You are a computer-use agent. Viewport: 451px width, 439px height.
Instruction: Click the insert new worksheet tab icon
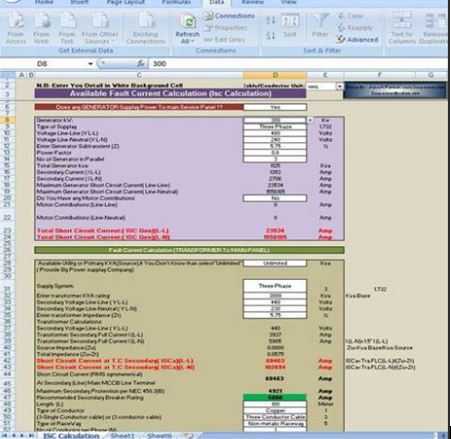pos(188,435)
